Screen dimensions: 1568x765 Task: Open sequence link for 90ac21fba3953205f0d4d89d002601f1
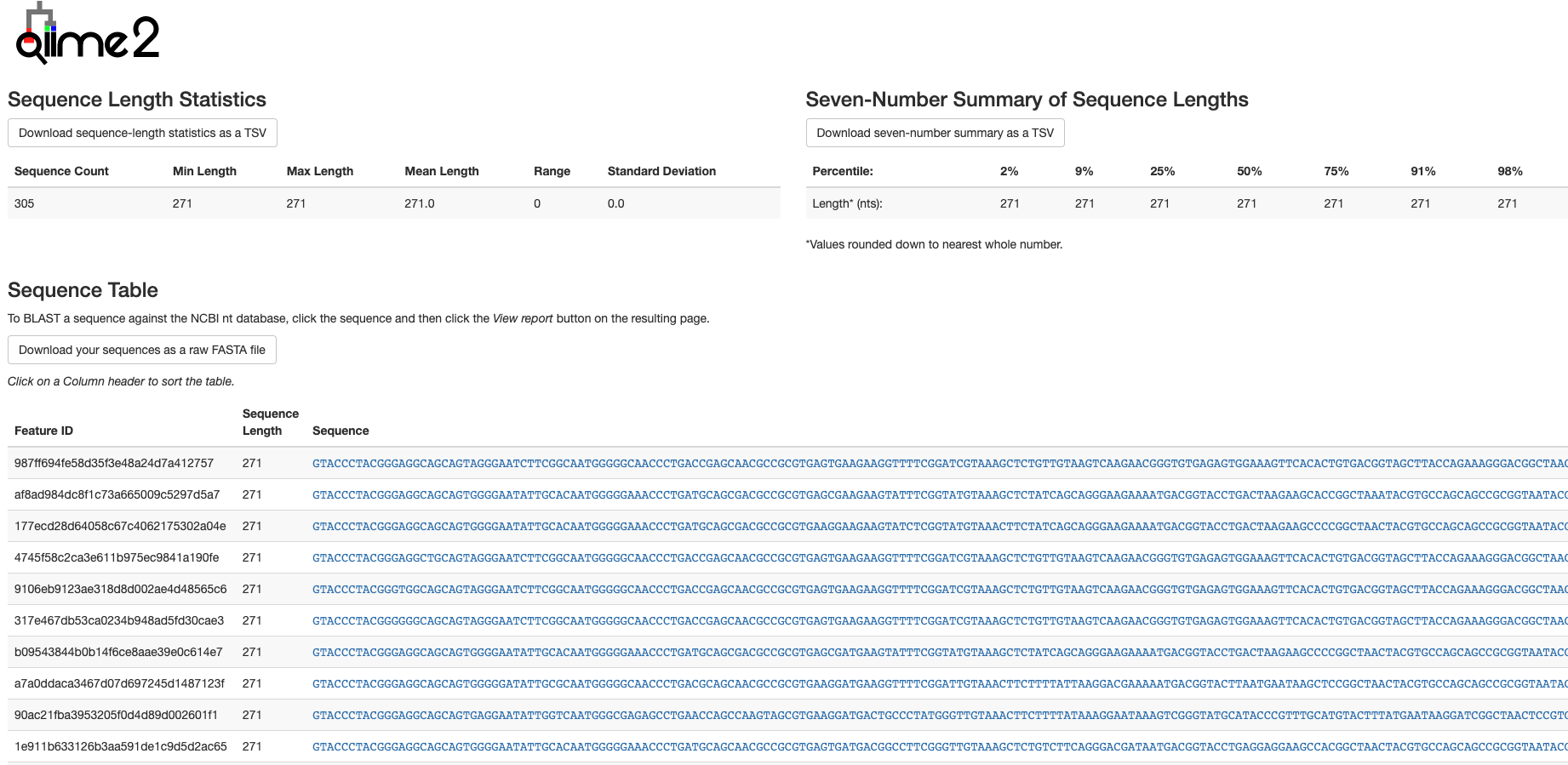[x=940, y=715]
